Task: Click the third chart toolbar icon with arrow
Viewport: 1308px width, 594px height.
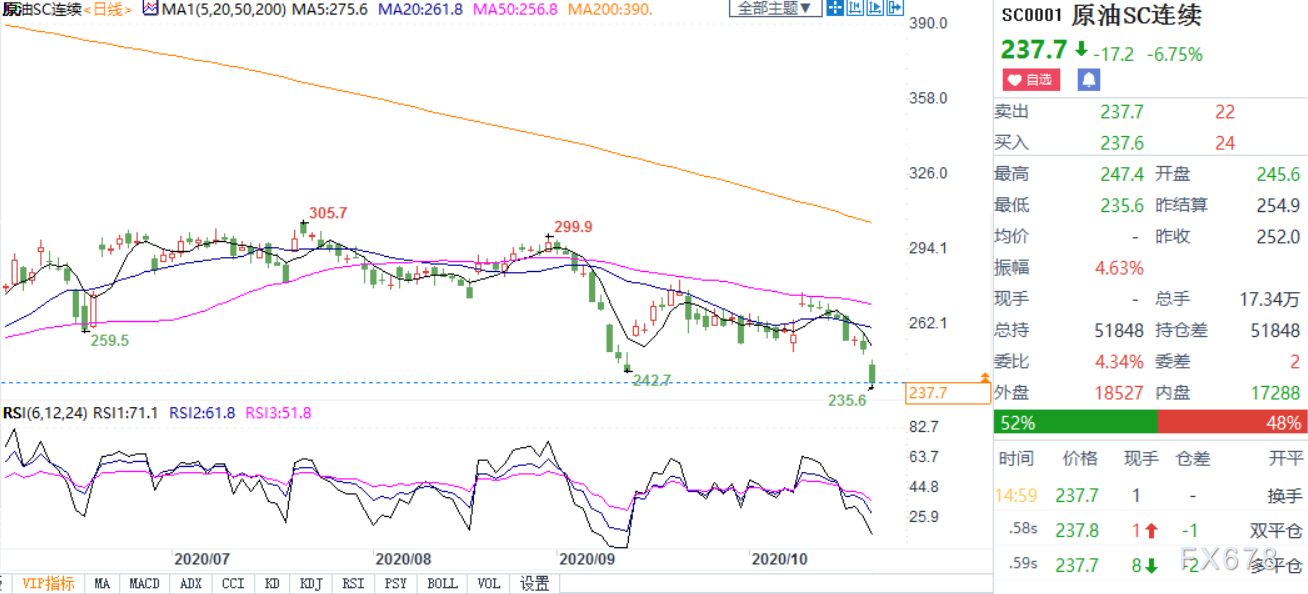Action: coord(875,9)
